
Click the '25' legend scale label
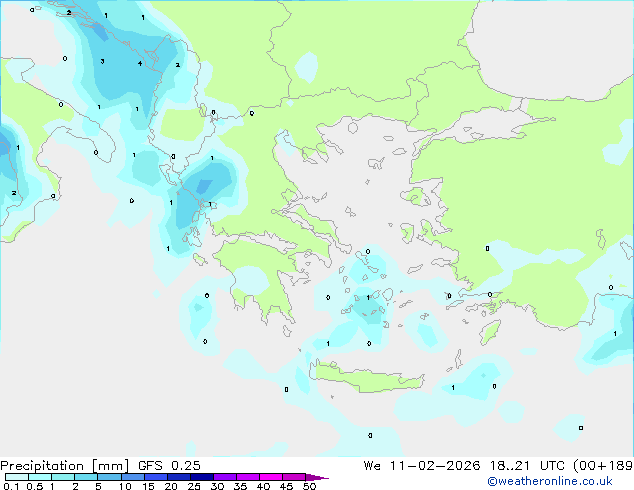point(194,486)
